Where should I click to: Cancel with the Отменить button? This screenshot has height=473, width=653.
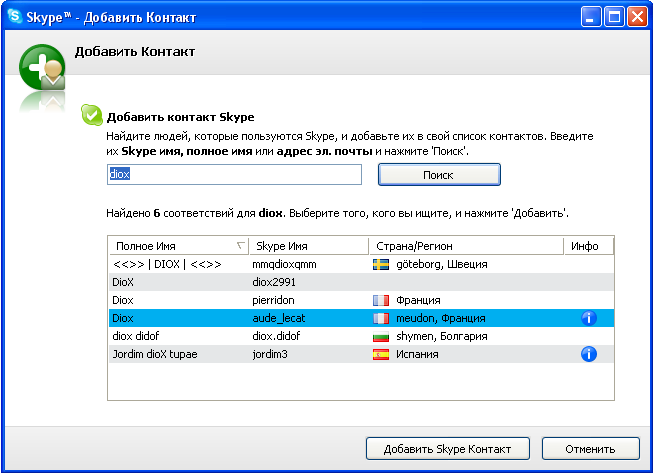(x=591, y=449)
